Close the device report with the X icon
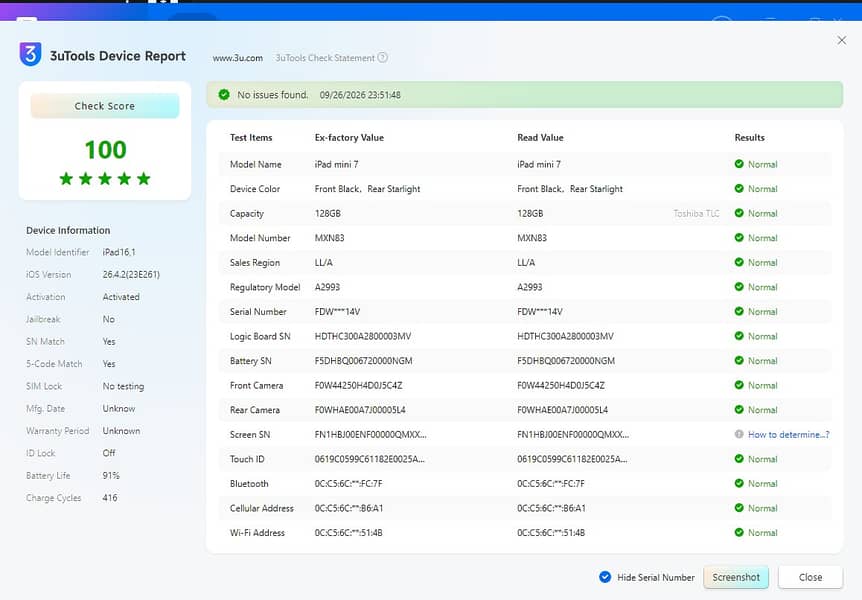The image size is (862, 600). pos(842,40)
